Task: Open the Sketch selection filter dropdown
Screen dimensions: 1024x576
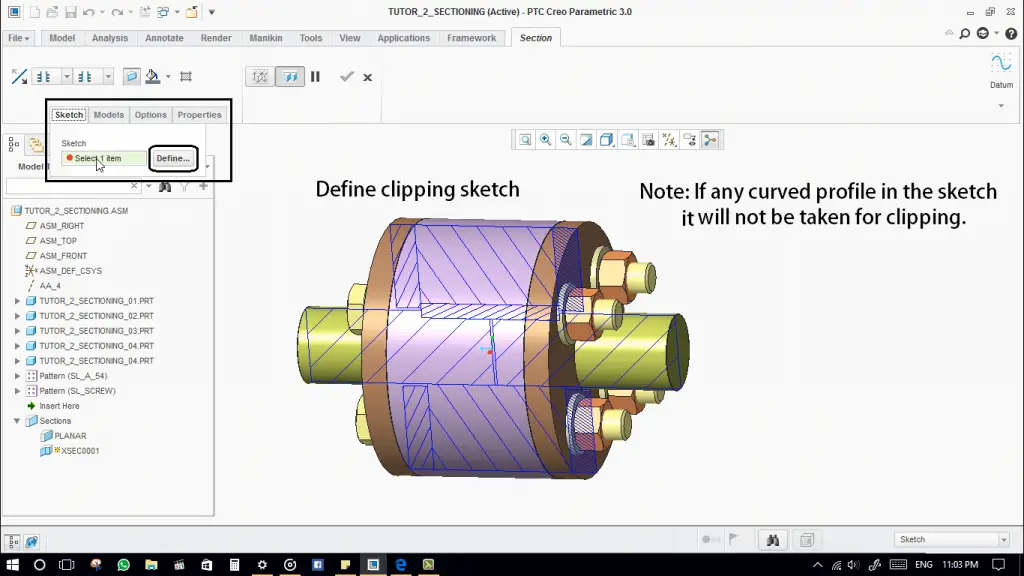Action: point(1003,540)
